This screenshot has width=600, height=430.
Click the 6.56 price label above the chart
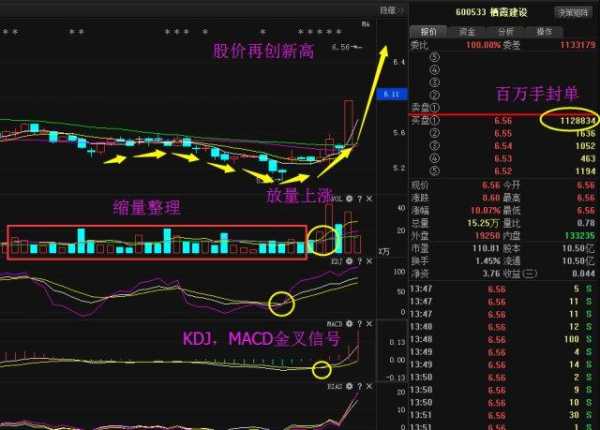[341, 47]
